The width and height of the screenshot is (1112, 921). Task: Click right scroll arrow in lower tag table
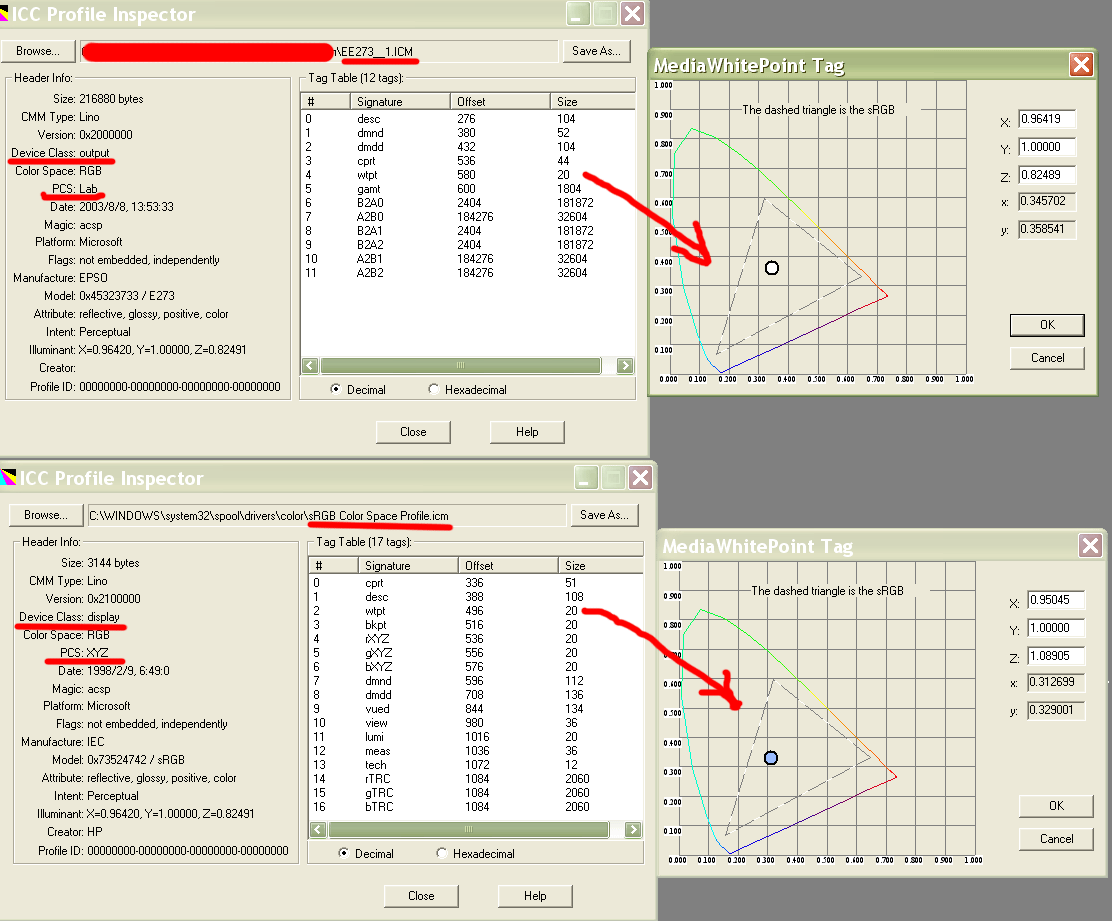pyautogui.click(x=633, y=829)
